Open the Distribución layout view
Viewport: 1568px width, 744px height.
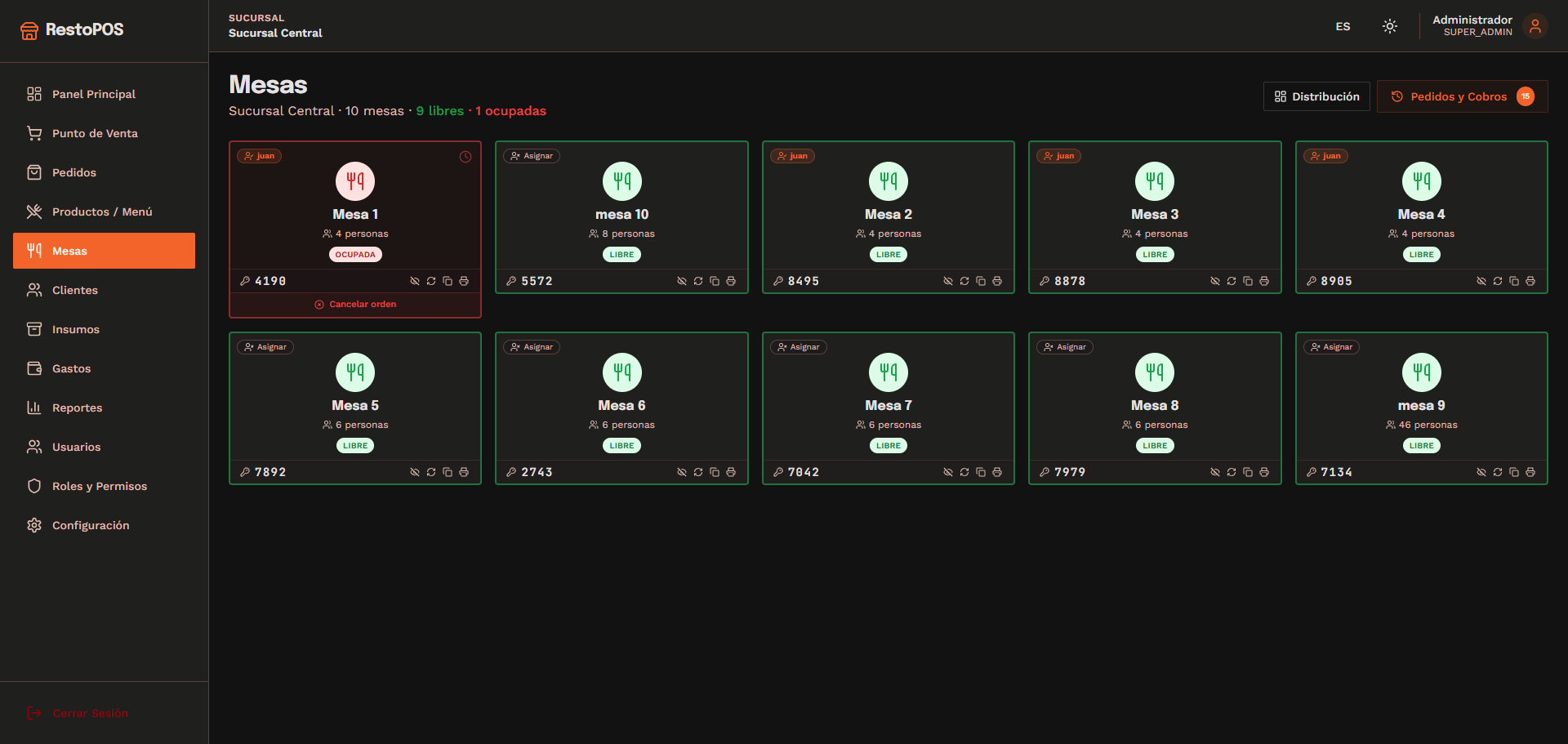tap(1316, 96)
